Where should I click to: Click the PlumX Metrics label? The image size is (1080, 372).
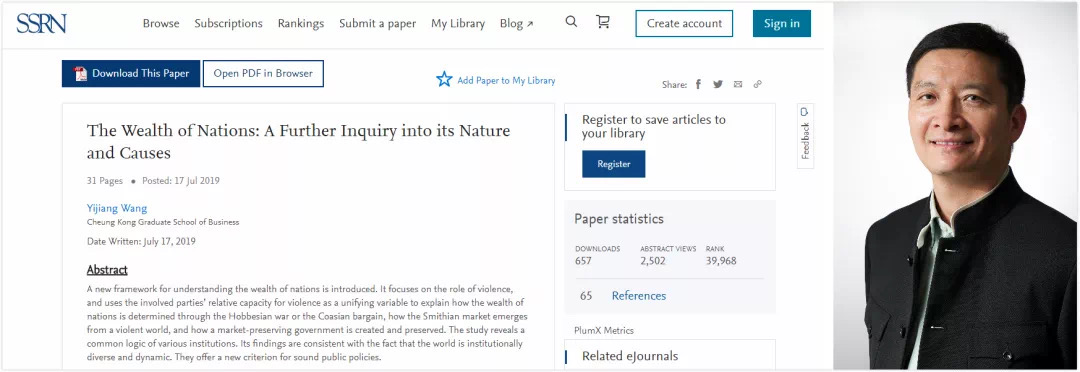604,331
